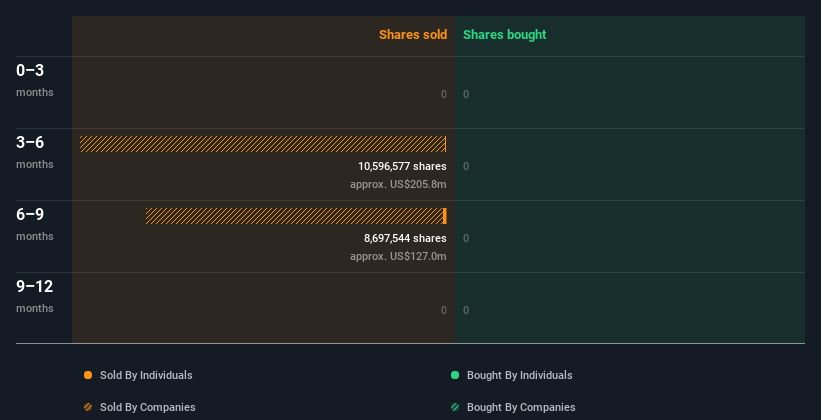Select the Shares bought column header
The width and height of the screenshot is (821, 420).
point(504,35)
